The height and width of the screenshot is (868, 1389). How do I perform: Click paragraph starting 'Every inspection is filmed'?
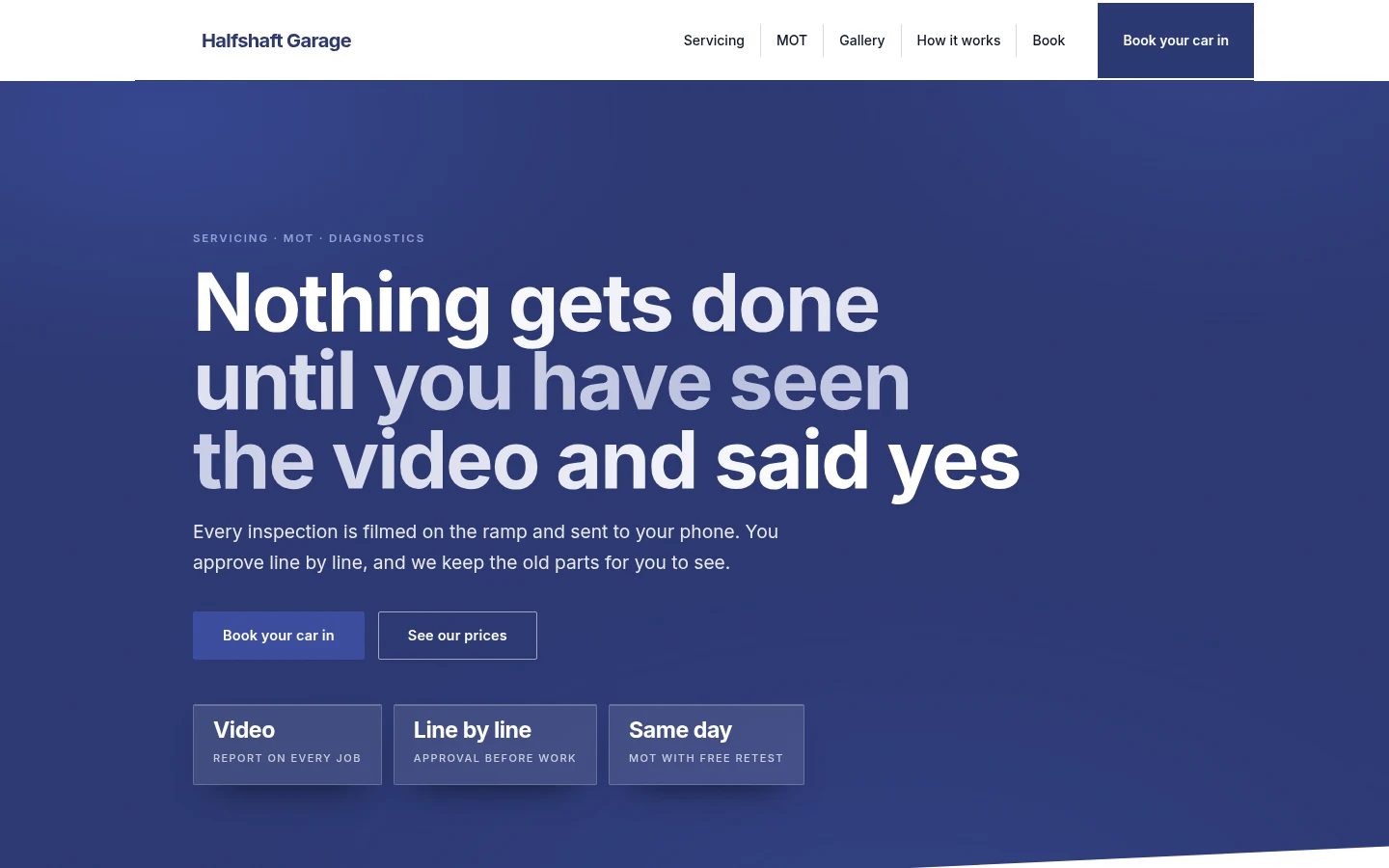[485, 547]
